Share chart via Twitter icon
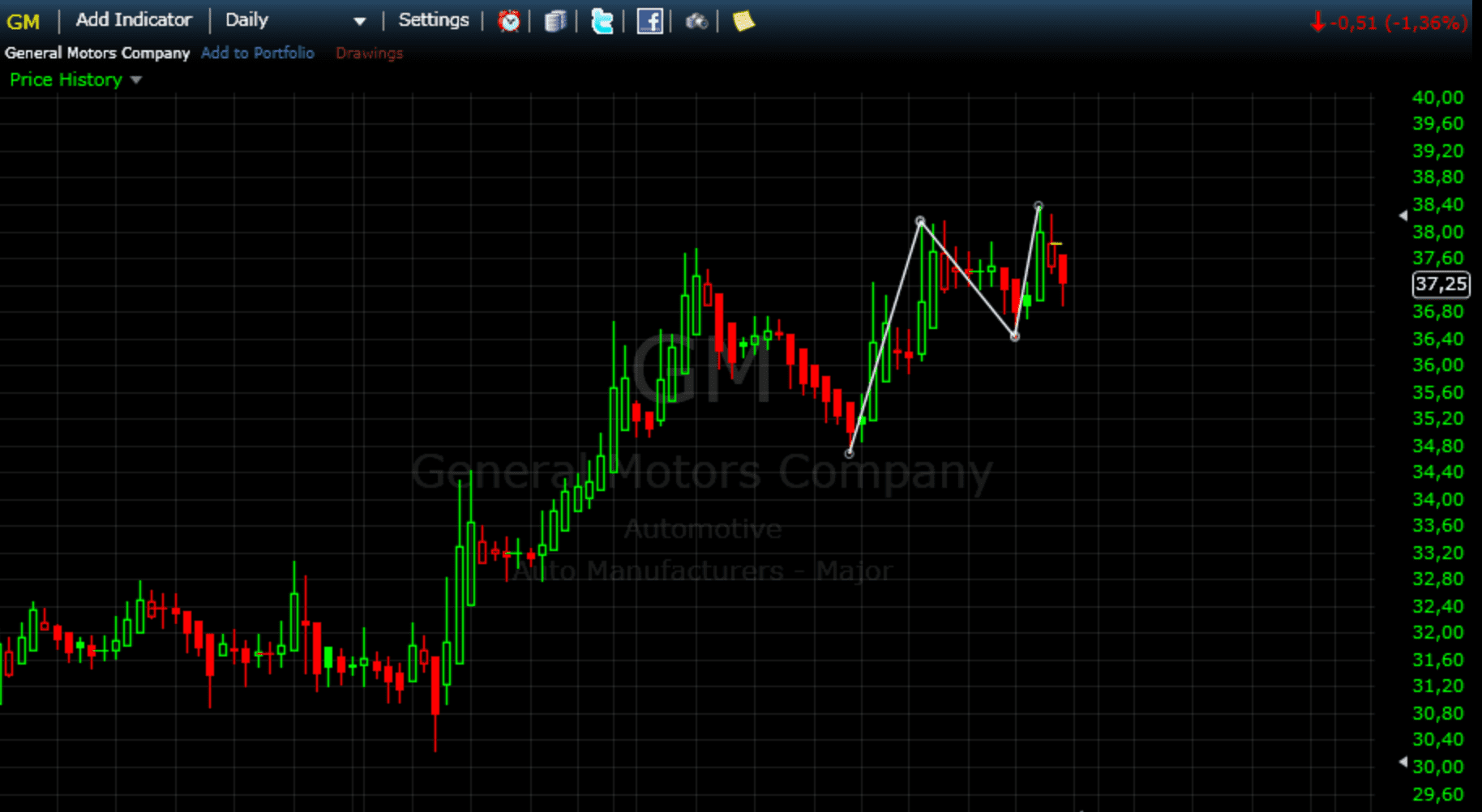This screenshot has width=1482, height=812. coord(602,21)
